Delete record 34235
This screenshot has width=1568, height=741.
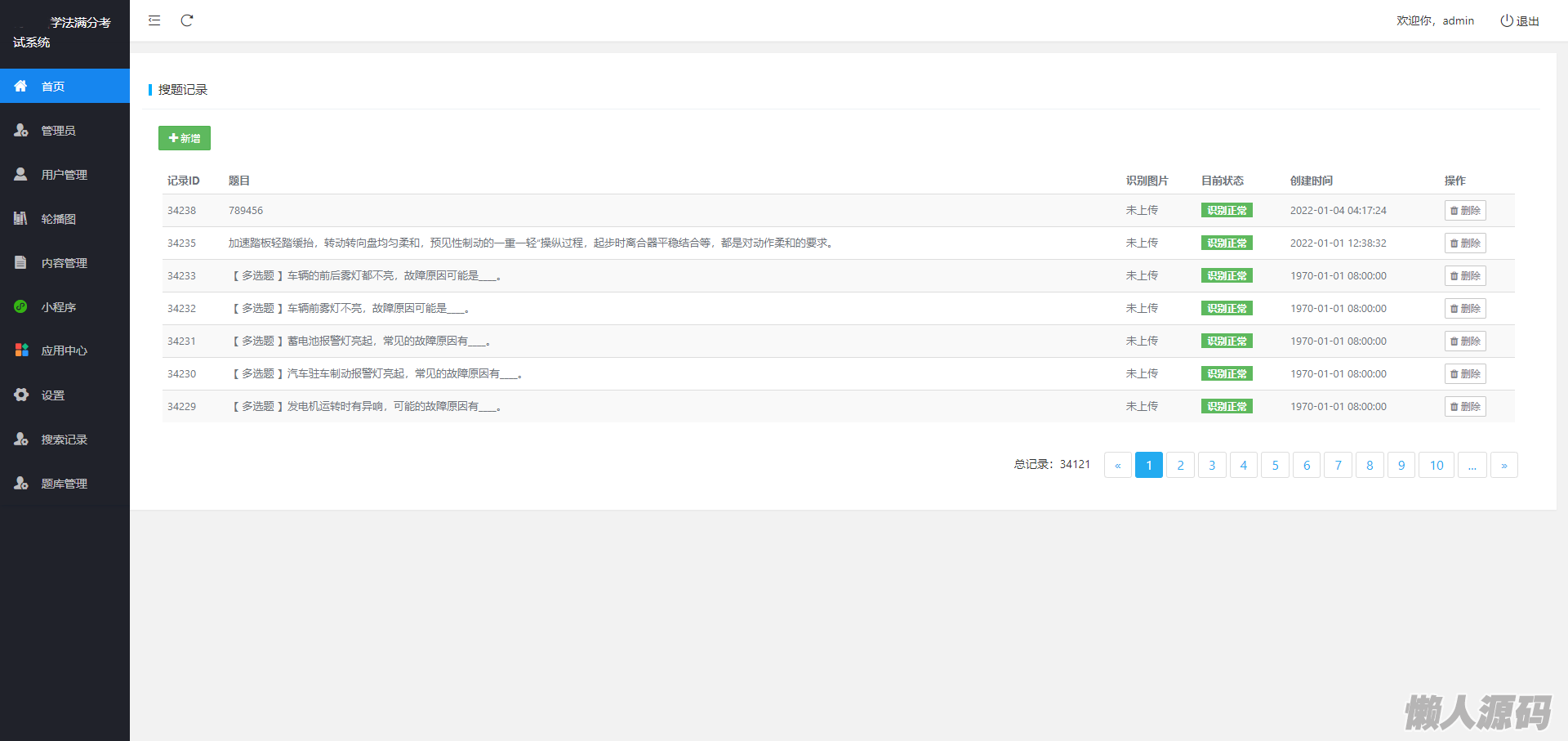(x=1465, y=243)
